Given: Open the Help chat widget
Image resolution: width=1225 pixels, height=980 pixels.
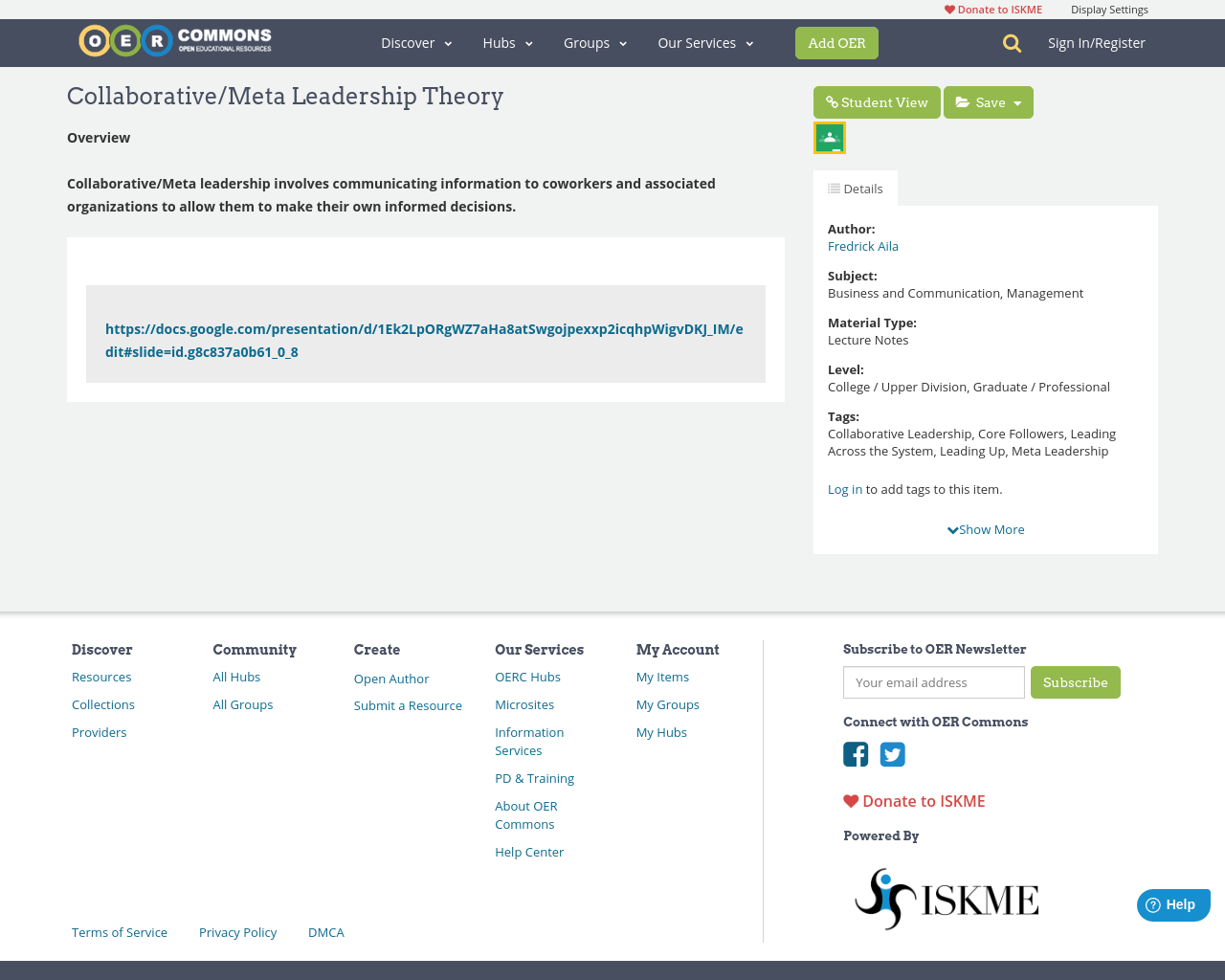Looking at the screenshot, I should pos(1172,903).
